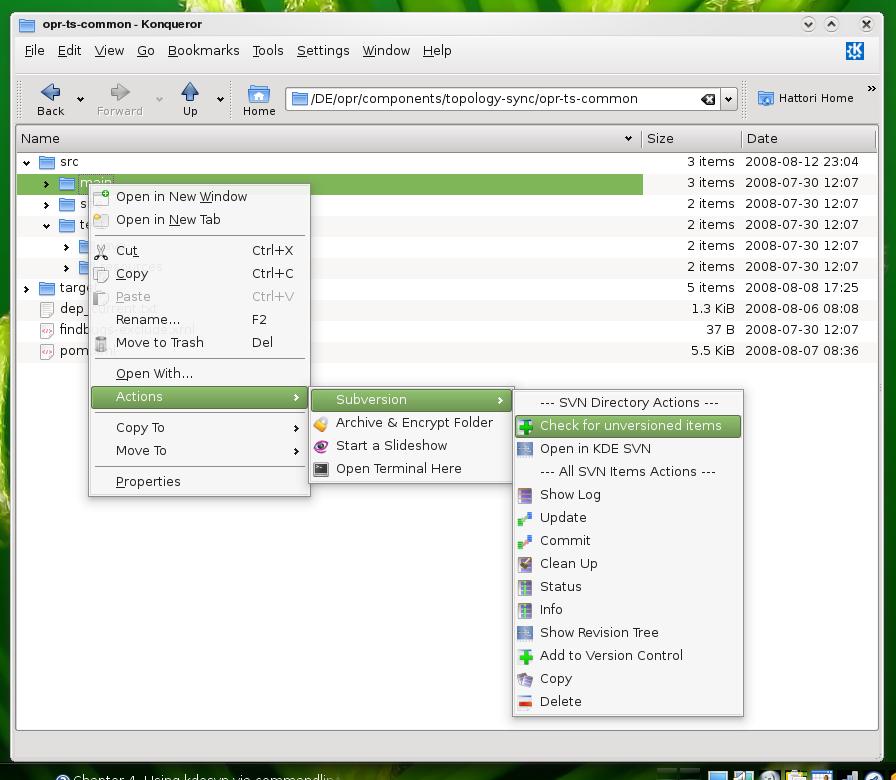Click the SVN Commit icon

tap(525, 541)
